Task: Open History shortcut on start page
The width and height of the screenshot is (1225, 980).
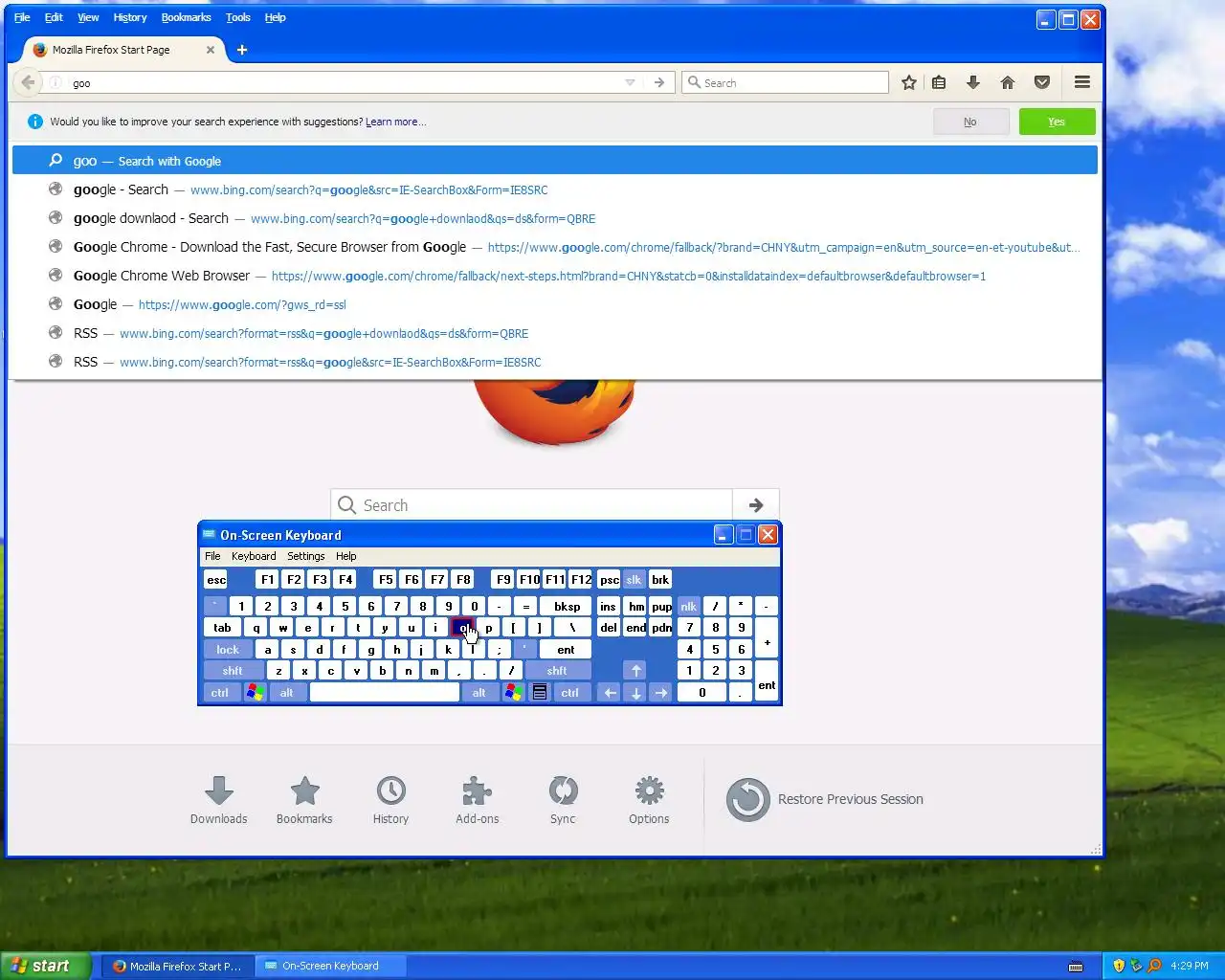Action: click(x=390, y=800)
